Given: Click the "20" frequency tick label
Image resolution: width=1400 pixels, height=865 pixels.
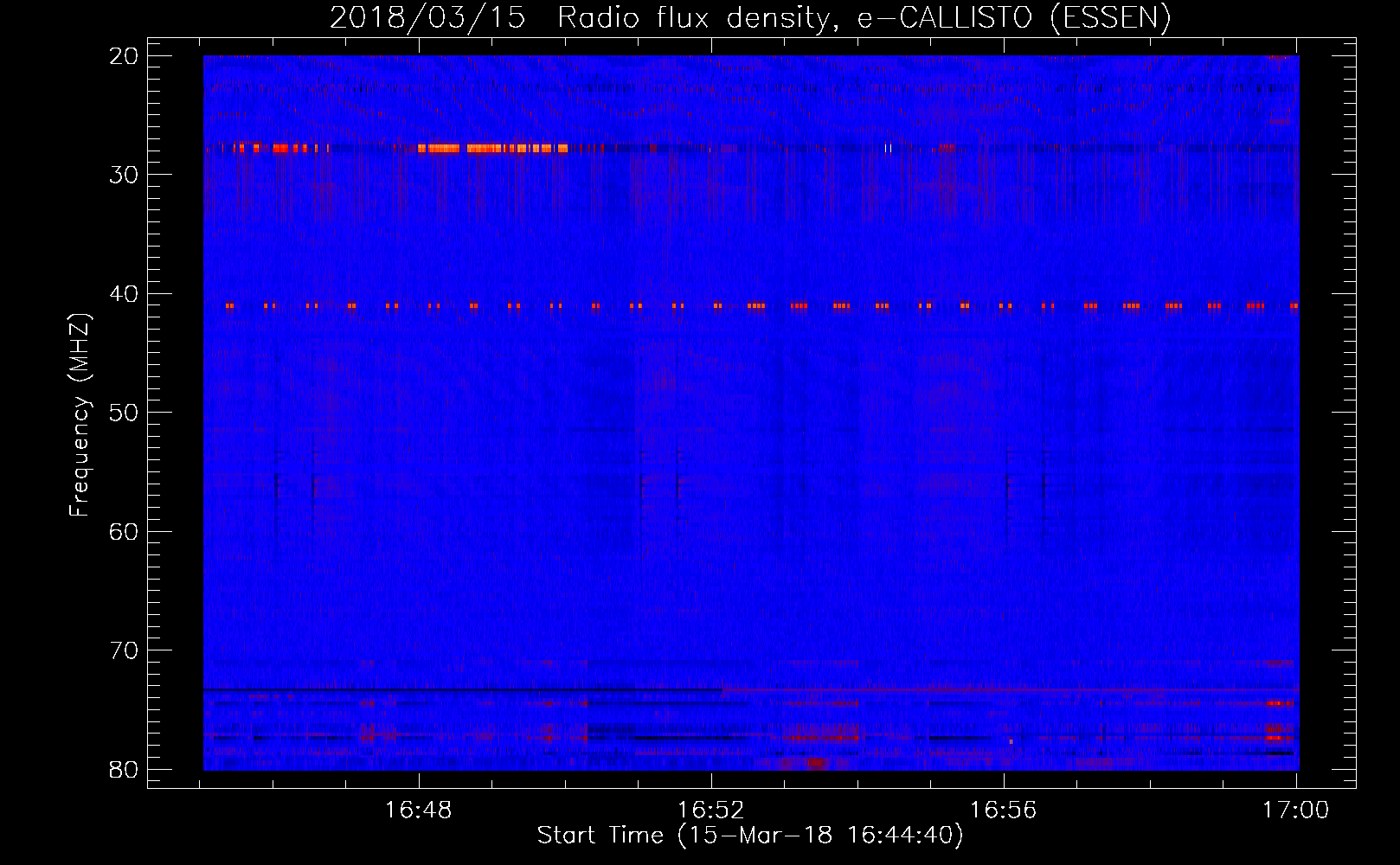Looking at the screenshot, I should pyautogui.click(x=125, y=56).
